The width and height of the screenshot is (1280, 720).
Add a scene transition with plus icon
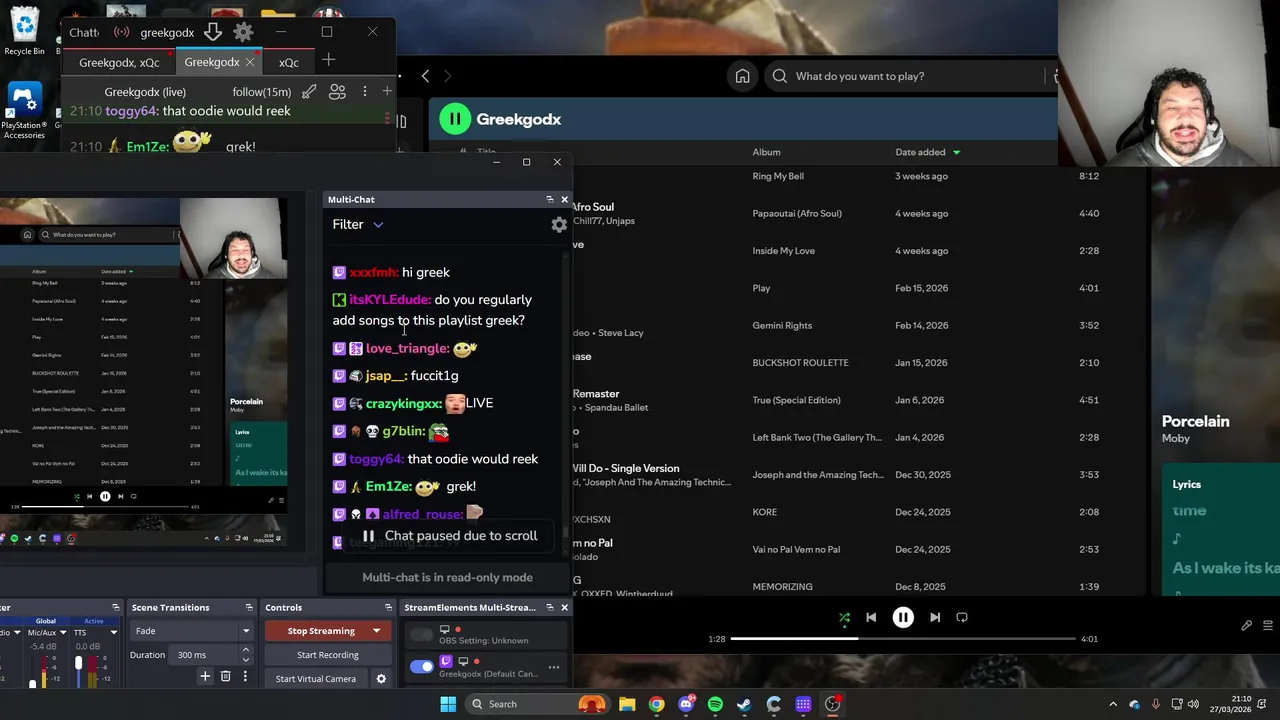(x=205, y=677)
